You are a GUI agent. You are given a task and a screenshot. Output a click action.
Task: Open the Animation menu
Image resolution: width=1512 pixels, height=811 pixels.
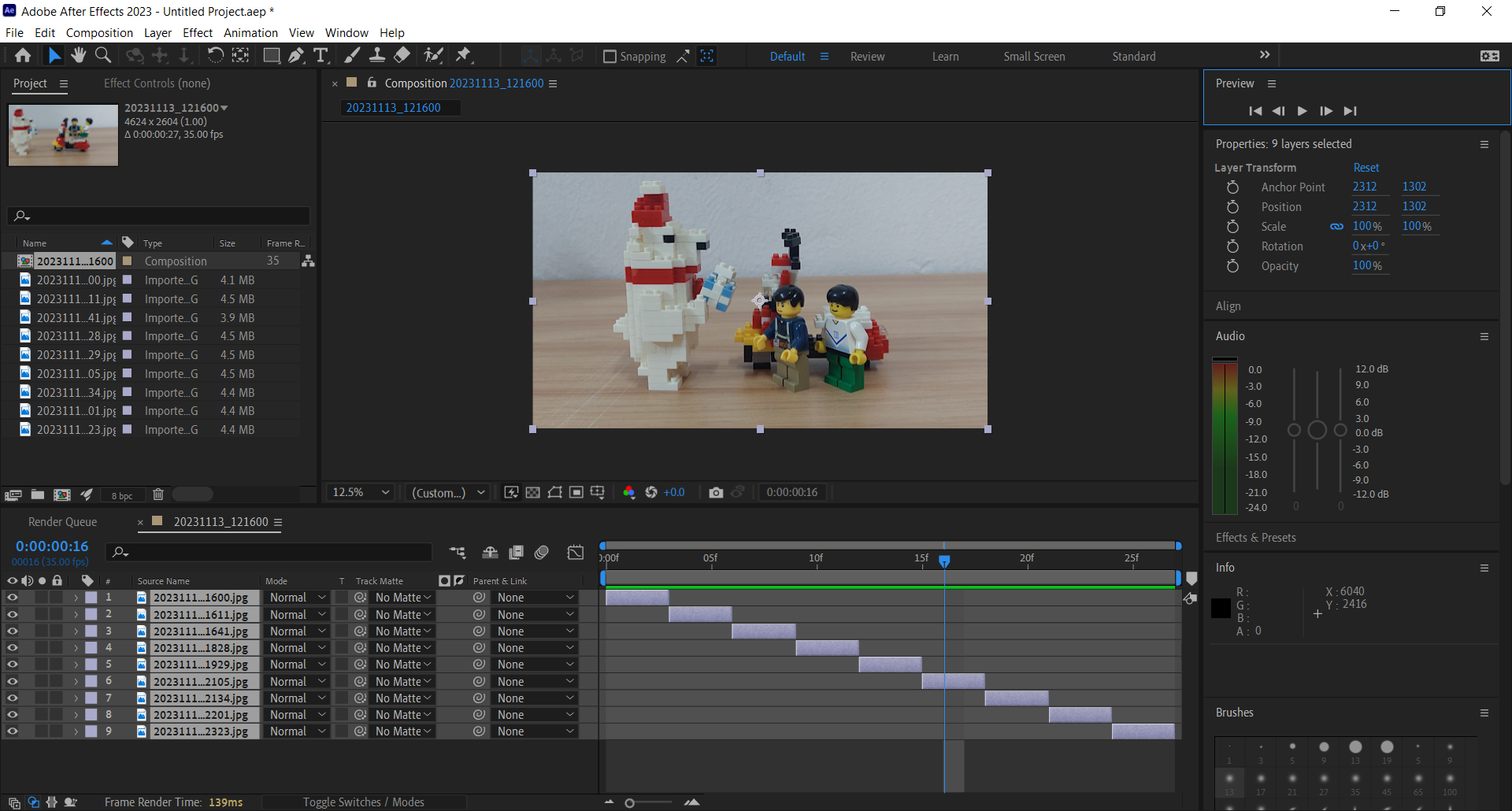[x=250, y=33]
